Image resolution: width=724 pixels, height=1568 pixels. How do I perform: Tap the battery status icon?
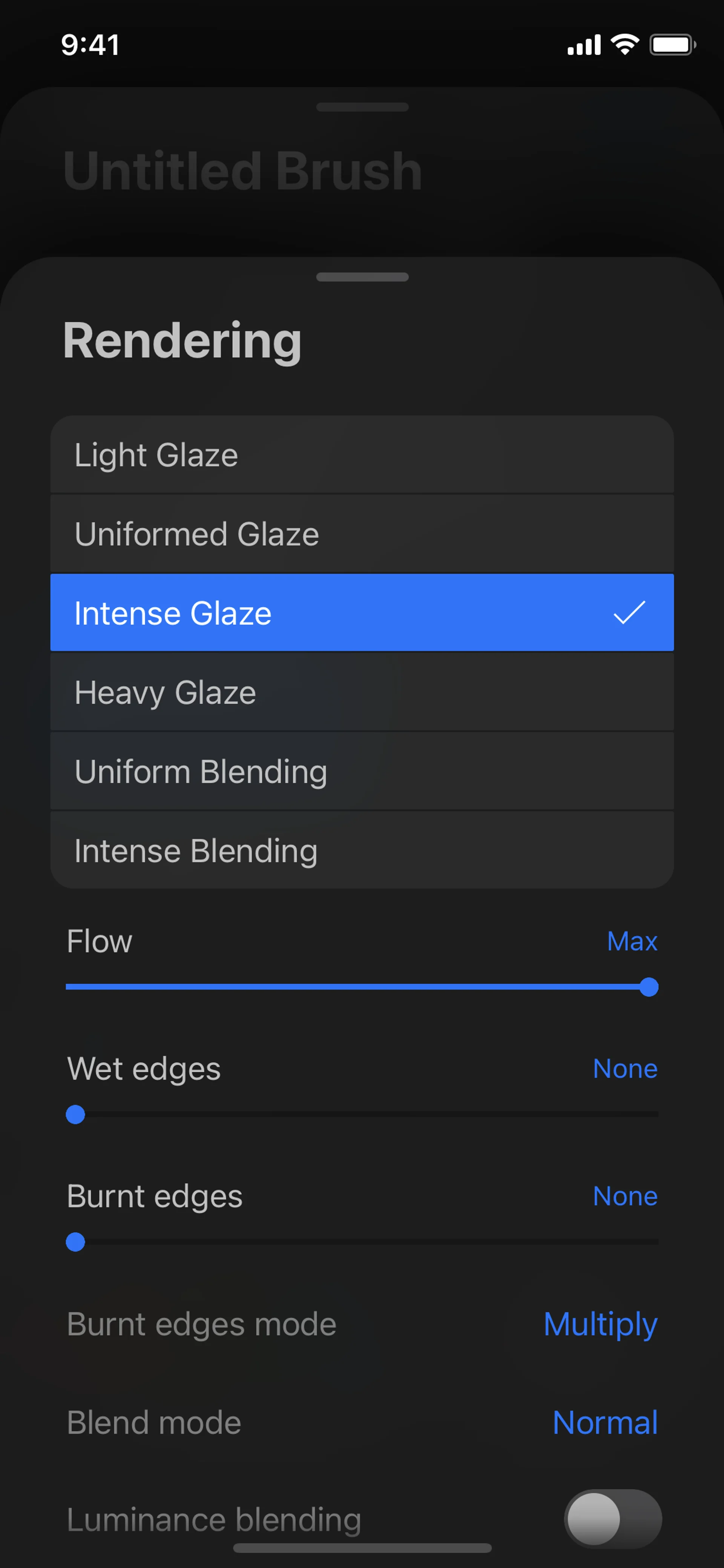(x=672, y=45)
